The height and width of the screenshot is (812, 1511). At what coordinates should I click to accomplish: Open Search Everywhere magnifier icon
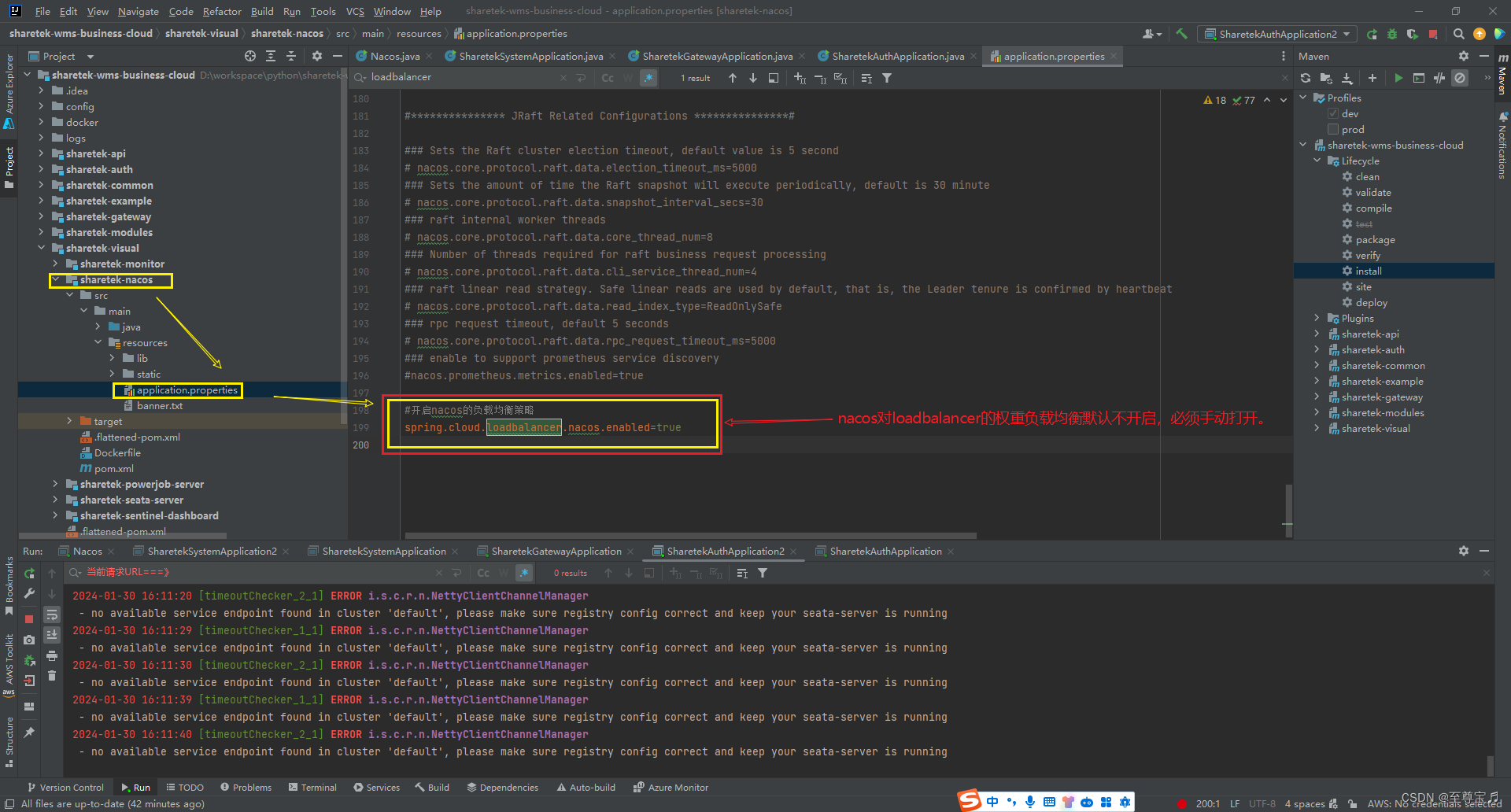(1459, 34)
